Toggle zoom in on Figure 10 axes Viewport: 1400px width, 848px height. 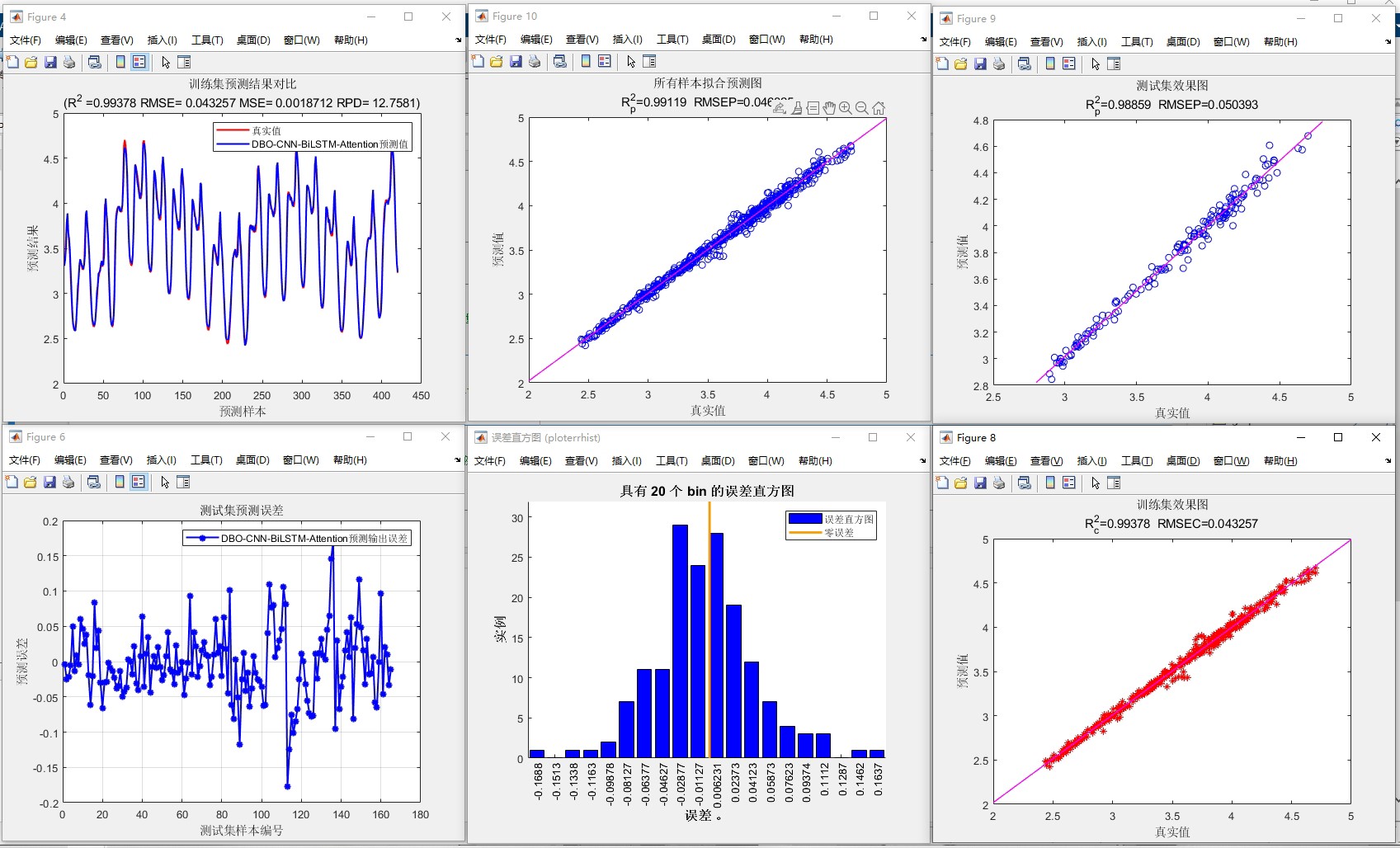[846, 108]
